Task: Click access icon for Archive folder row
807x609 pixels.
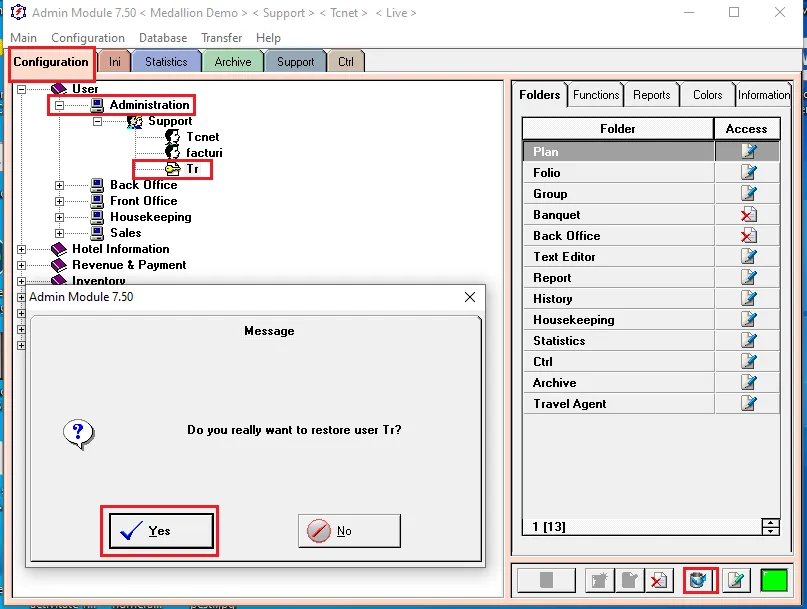Action: point(748,382)
